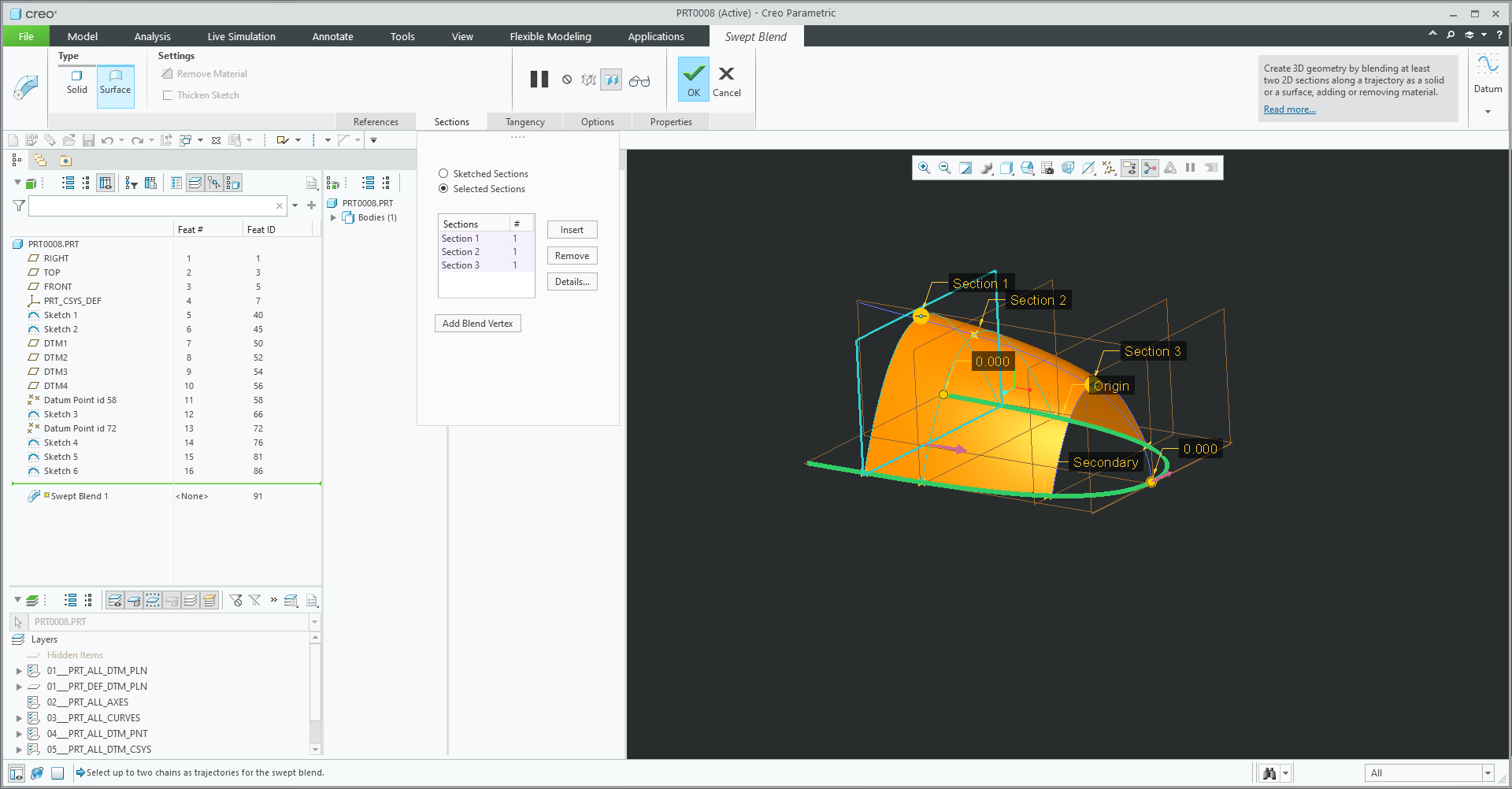Click the Datum display filters icon
1512x789 pixels.
click(1109, 168)
